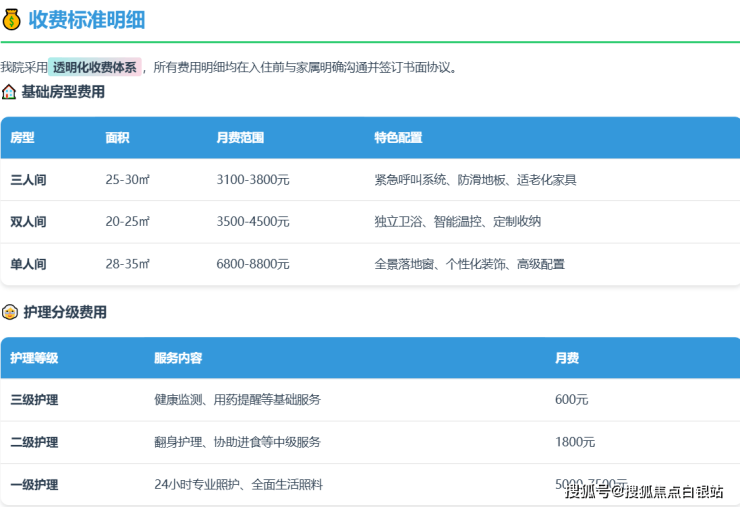740x507 pixels.
Task: Select the 双人间 row label
Action: click(x=28, y=222)
